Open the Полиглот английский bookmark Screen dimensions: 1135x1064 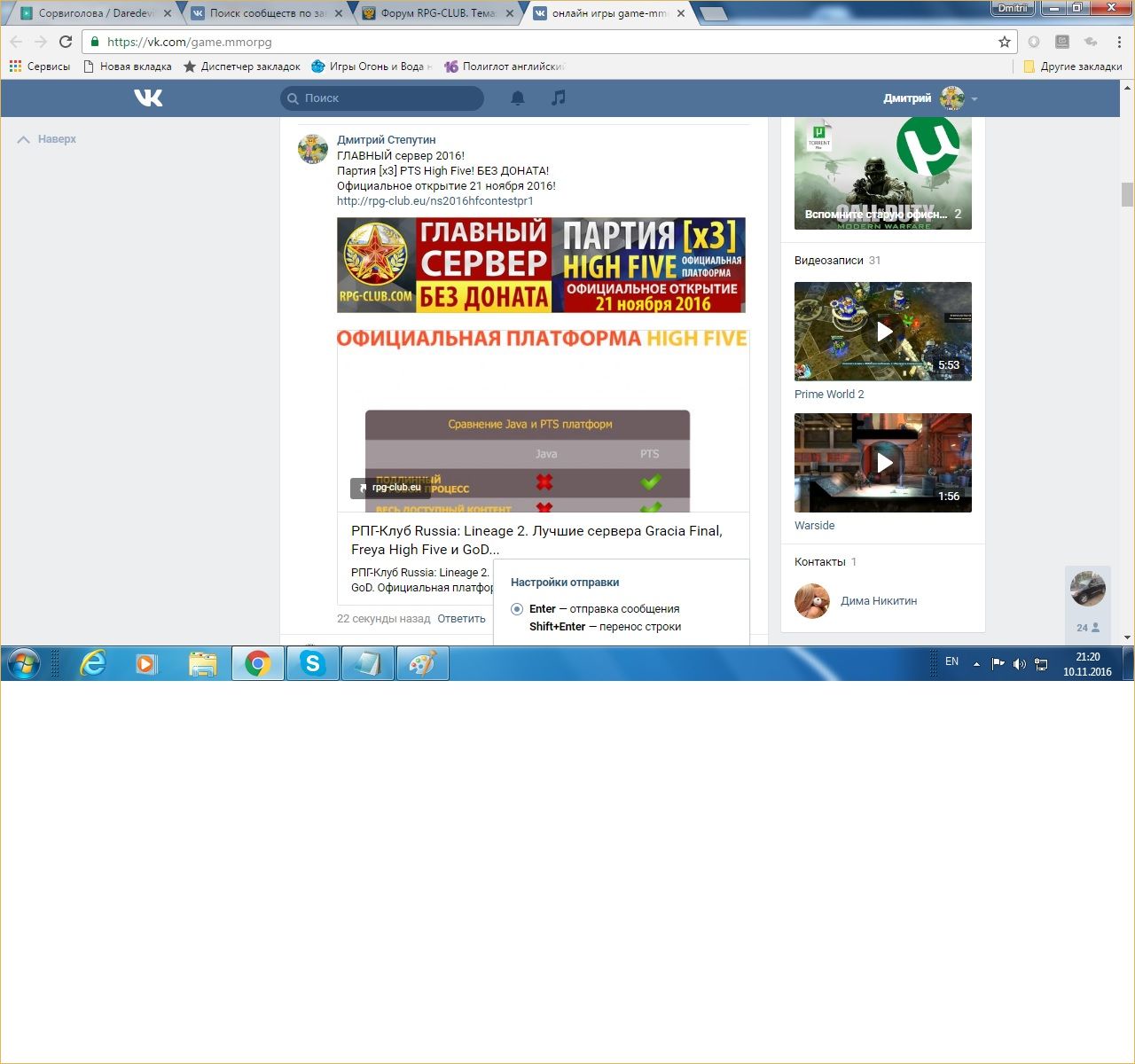[x=504, y=66]
